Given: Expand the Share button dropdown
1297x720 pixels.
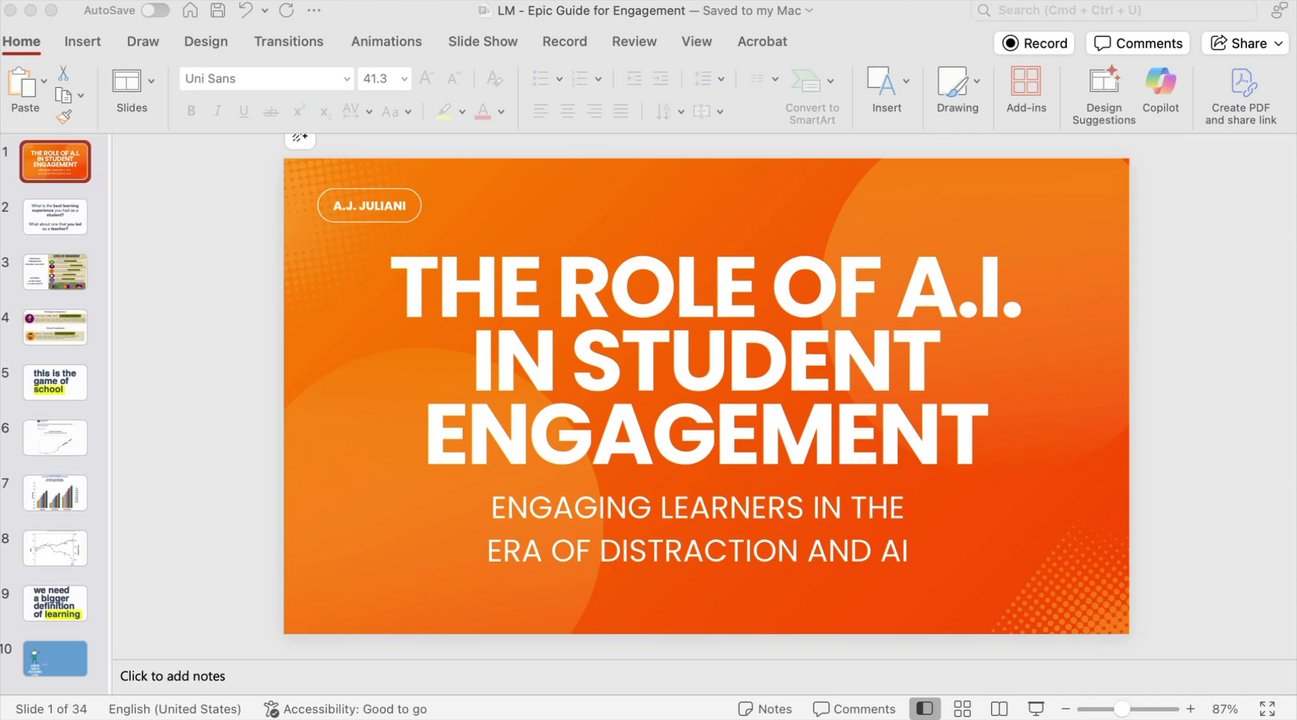Looking at the screenshot, I should click(x=1278, y=44).
